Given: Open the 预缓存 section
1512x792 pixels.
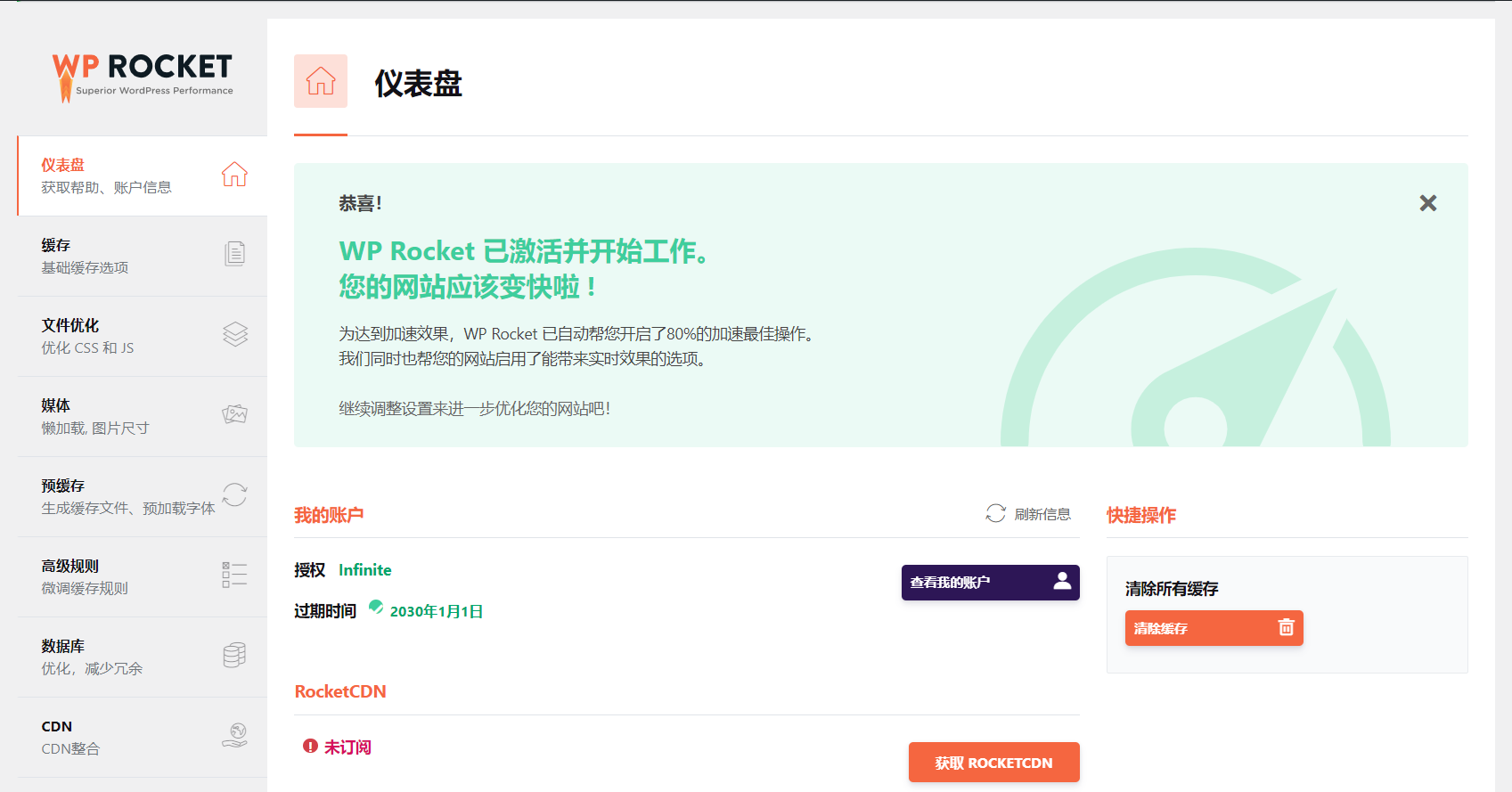Looking at the screenshot, I should click(x=143, y=496).
